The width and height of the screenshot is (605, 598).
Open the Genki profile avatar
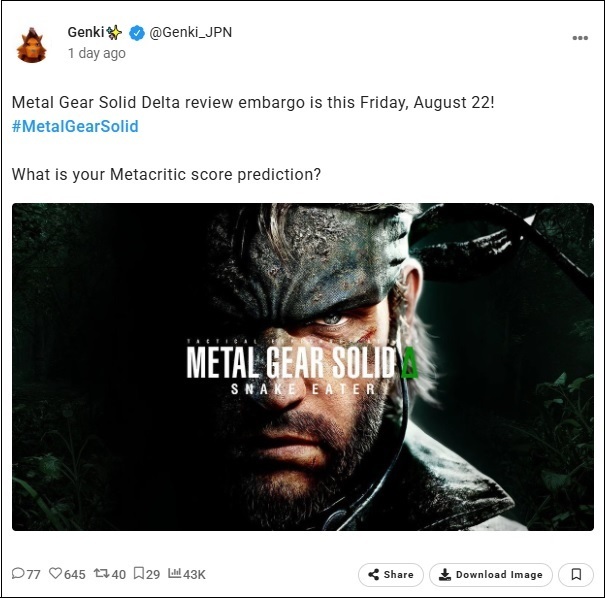pyautogui.click(x=32, y=45)
